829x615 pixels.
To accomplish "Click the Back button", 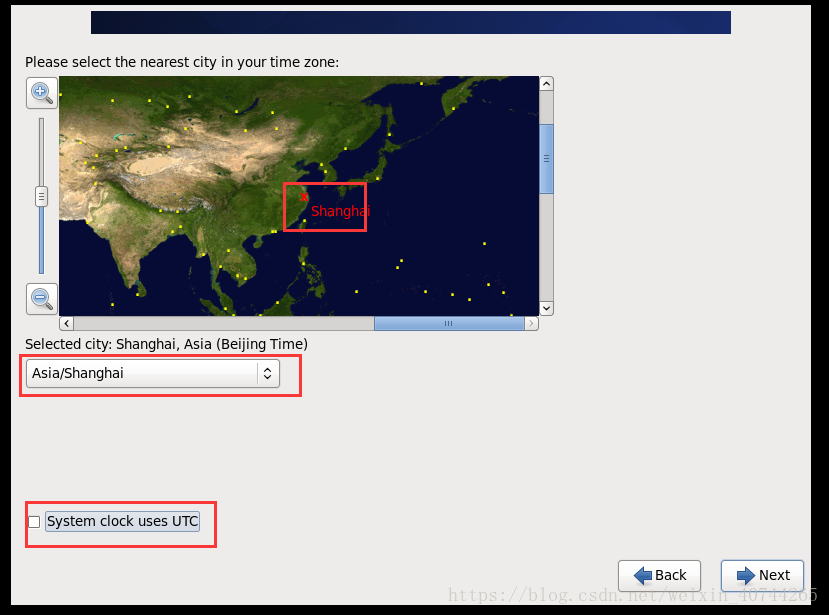I will coord(659,575).
